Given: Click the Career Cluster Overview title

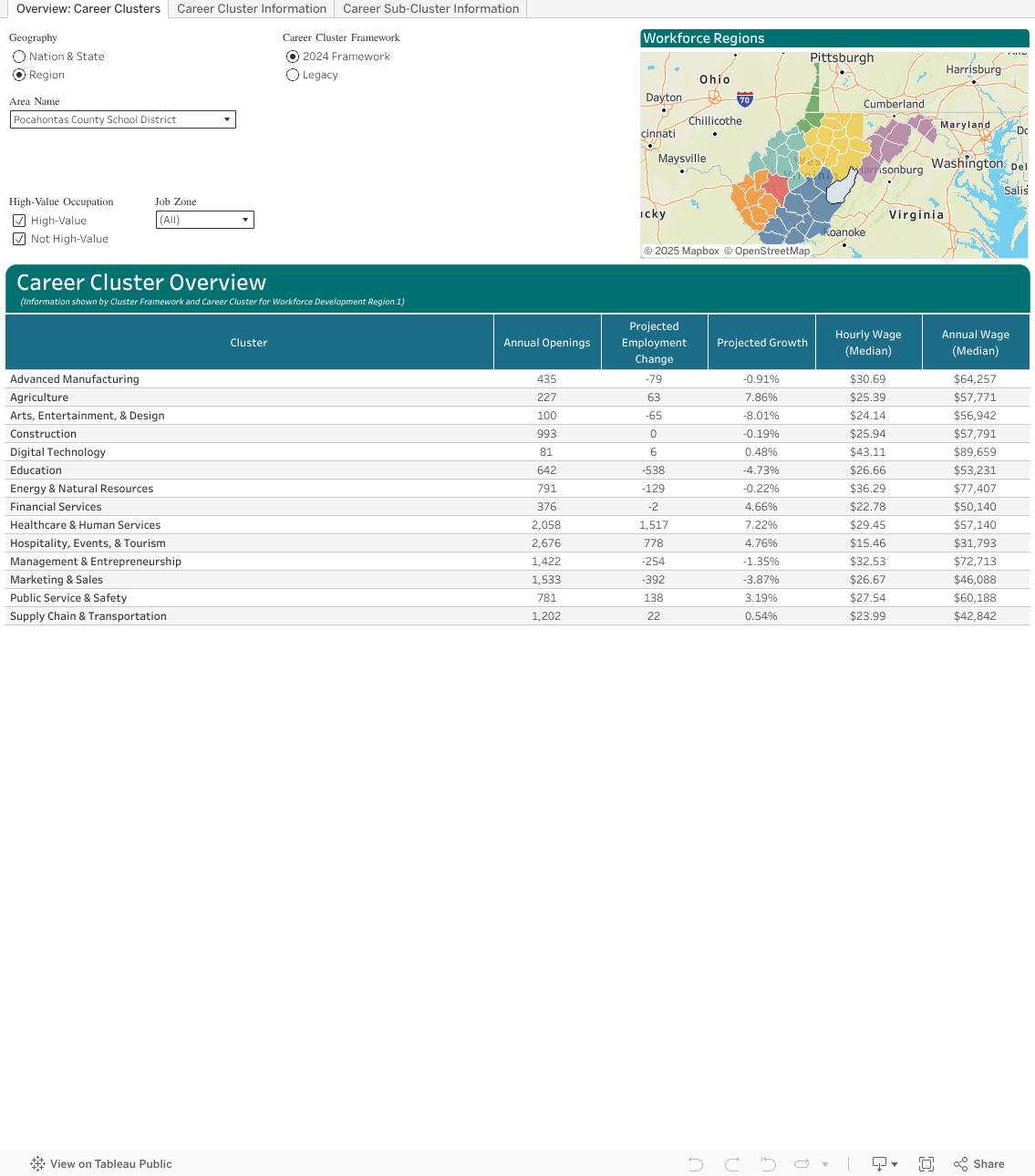Looking at the screenshot, I should click(141, 283).
